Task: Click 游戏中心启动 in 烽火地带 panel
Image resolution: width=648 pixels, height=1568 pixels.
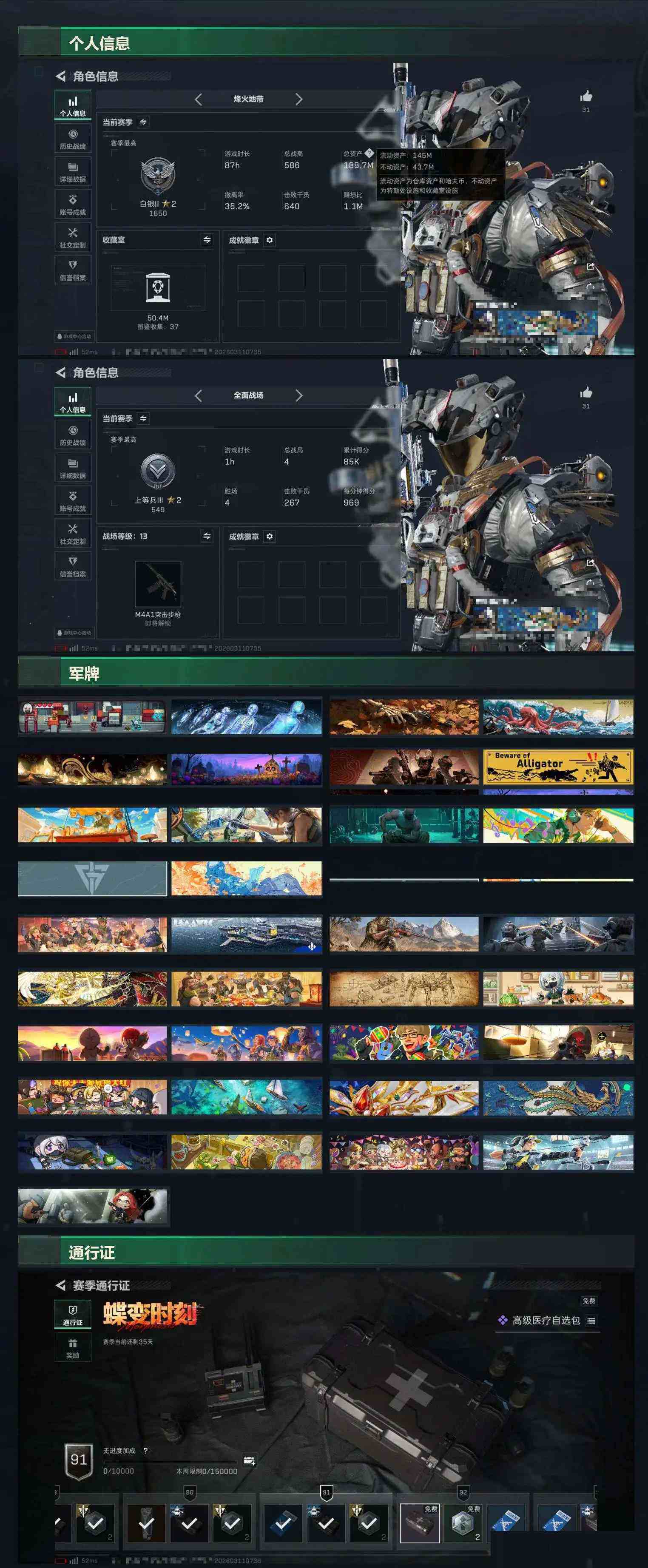Action: (74, 337)
